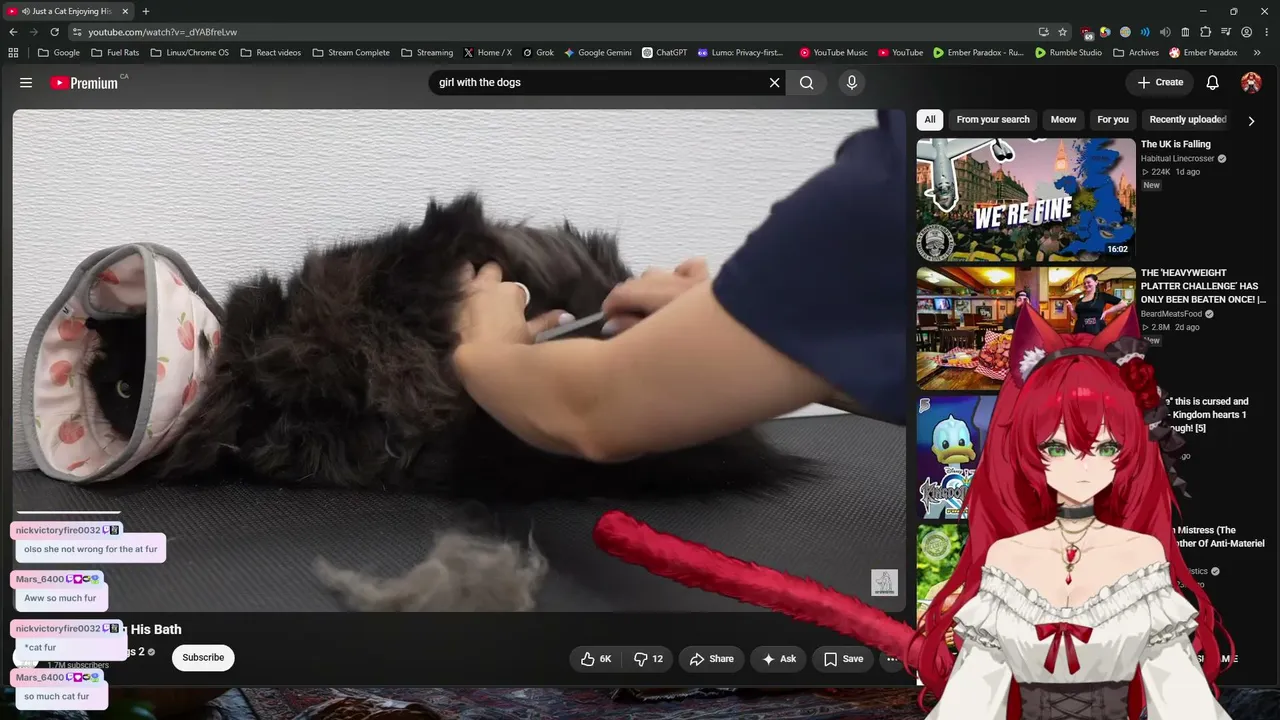Open 'The UK is Falling' title link
The image size is (1280, 720).
(x=1176, y=145)
